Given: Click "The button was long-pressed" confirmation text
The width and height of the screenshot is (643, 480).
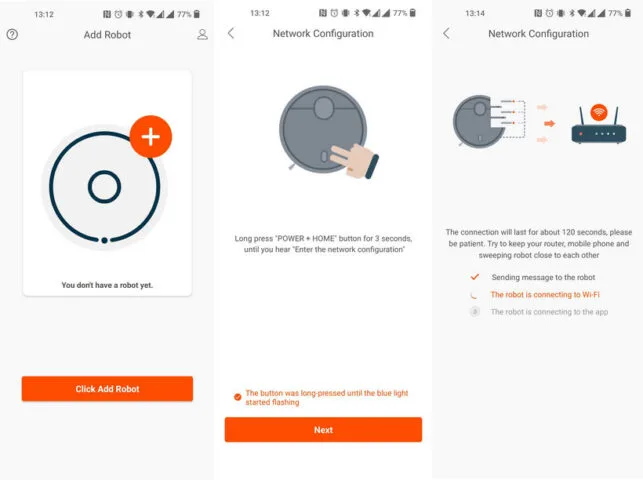Looking at the screenshot, I should [x=327, y=398].
